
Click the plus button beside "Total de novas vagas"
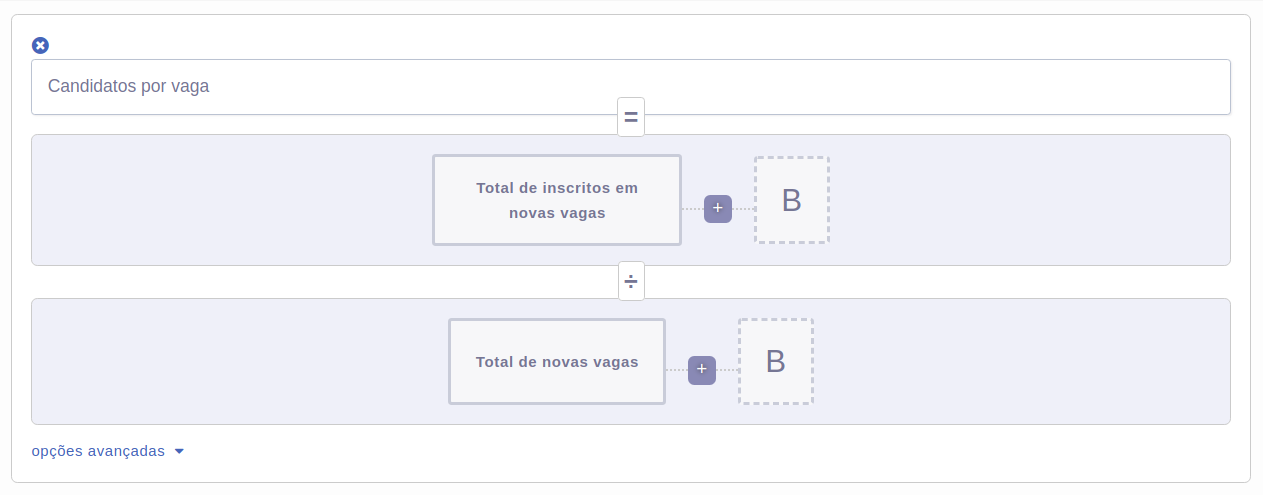[702, 370]
